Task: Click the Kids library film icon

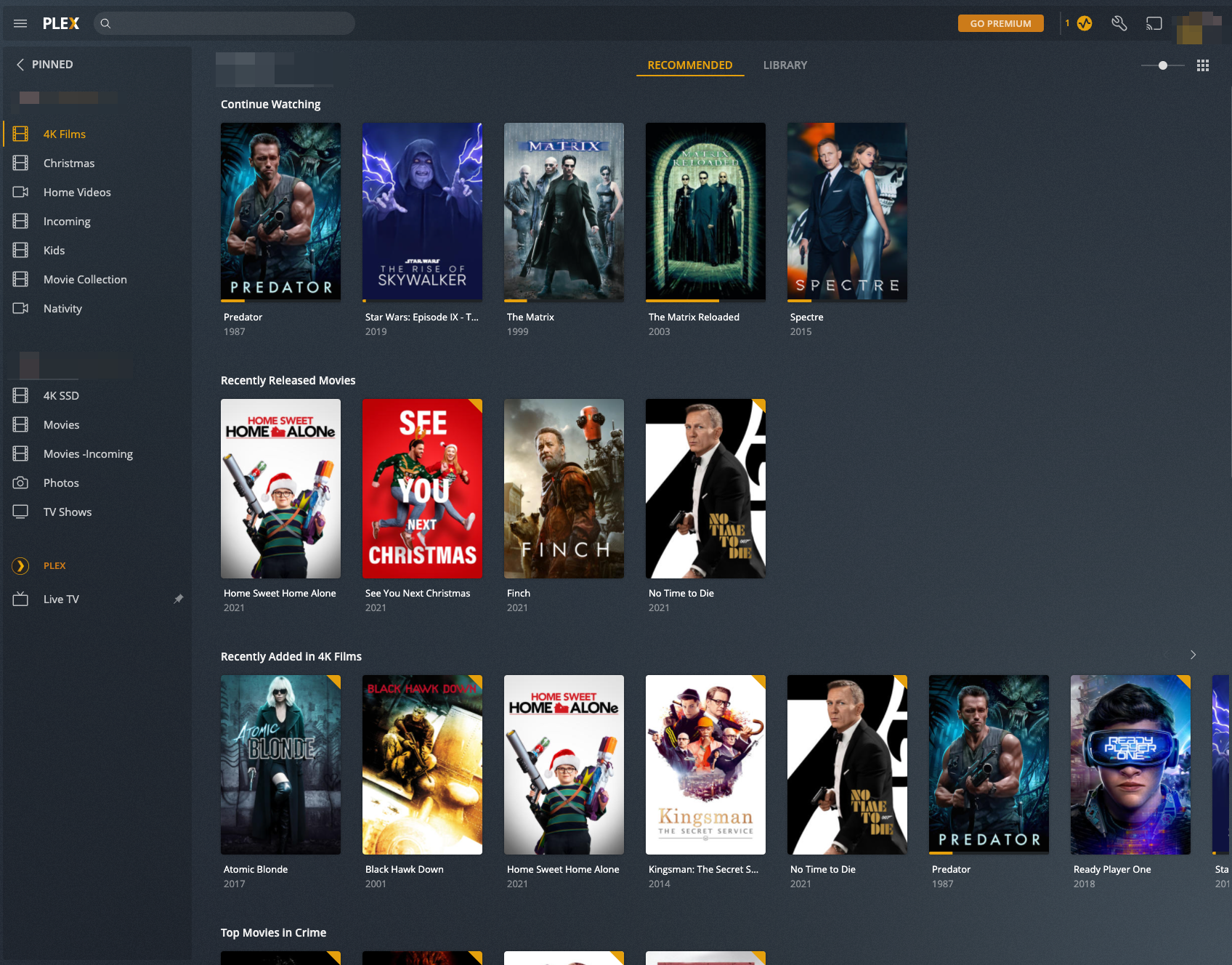Action: [20, 250]
